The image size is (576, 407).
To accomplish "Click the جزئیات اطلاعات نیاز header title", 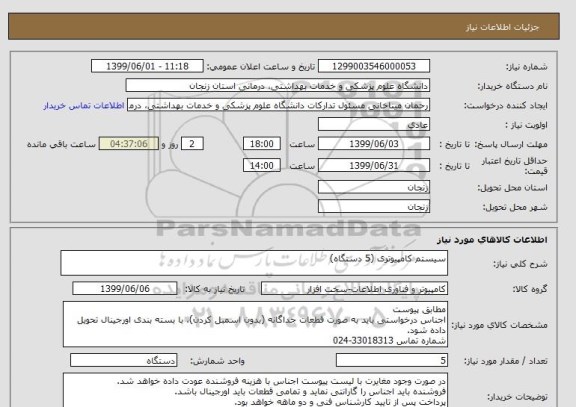I will pos(502,27).
